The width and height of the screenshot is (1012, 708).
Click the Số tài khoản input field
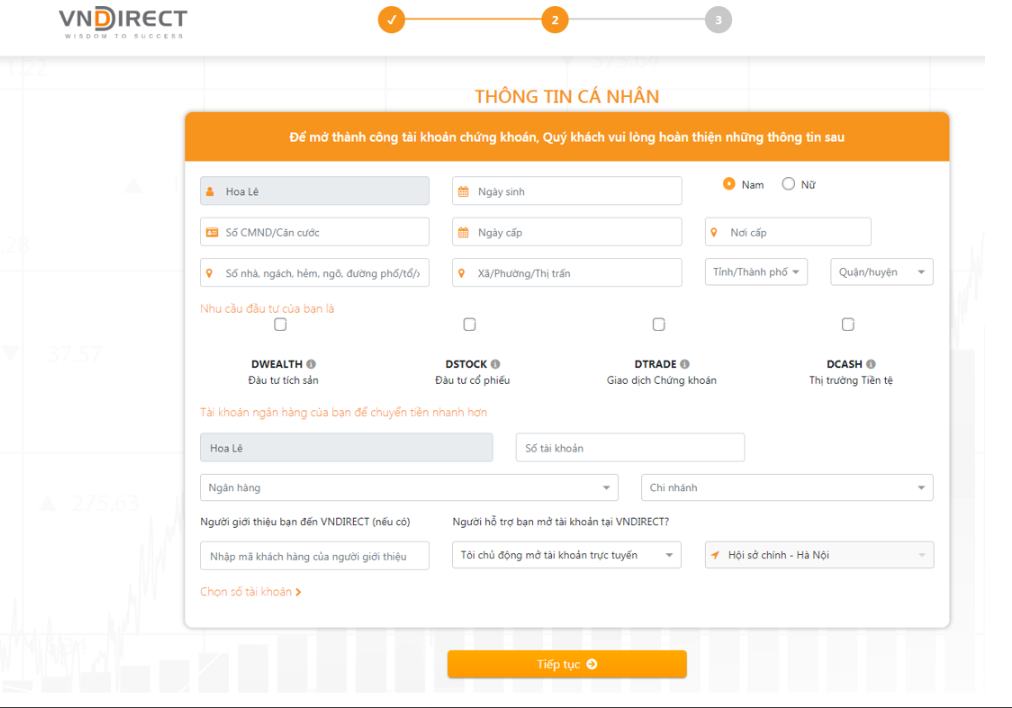click(x=630, y=447)
